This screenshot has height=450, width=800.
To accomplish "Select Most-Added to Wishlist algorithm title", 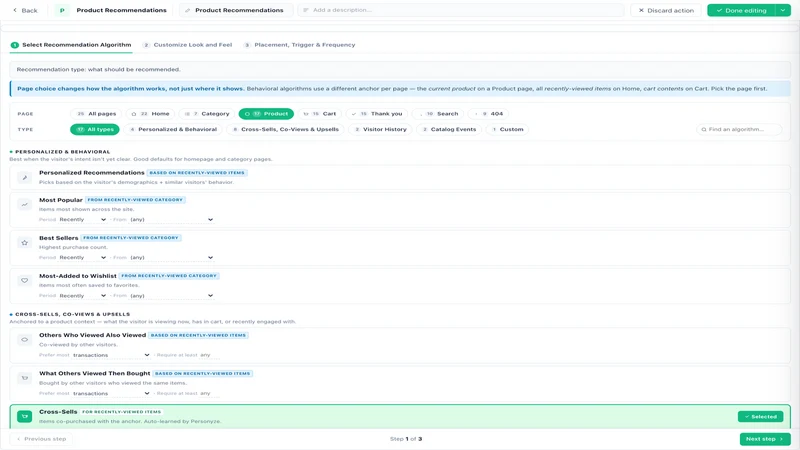I will pyautogui.click(x=78, y=276).
